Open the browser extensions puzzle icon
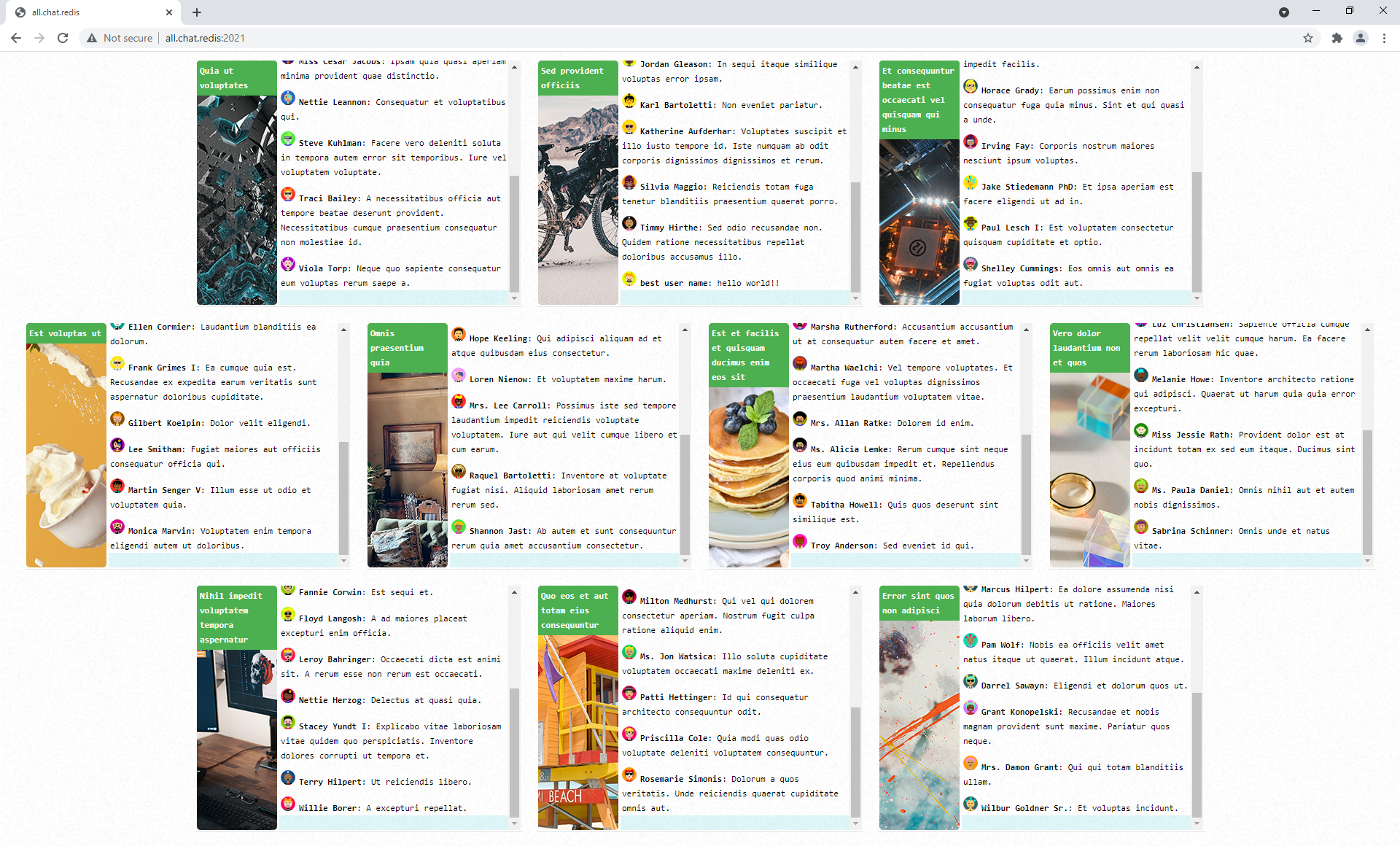 pos(1337,38)
